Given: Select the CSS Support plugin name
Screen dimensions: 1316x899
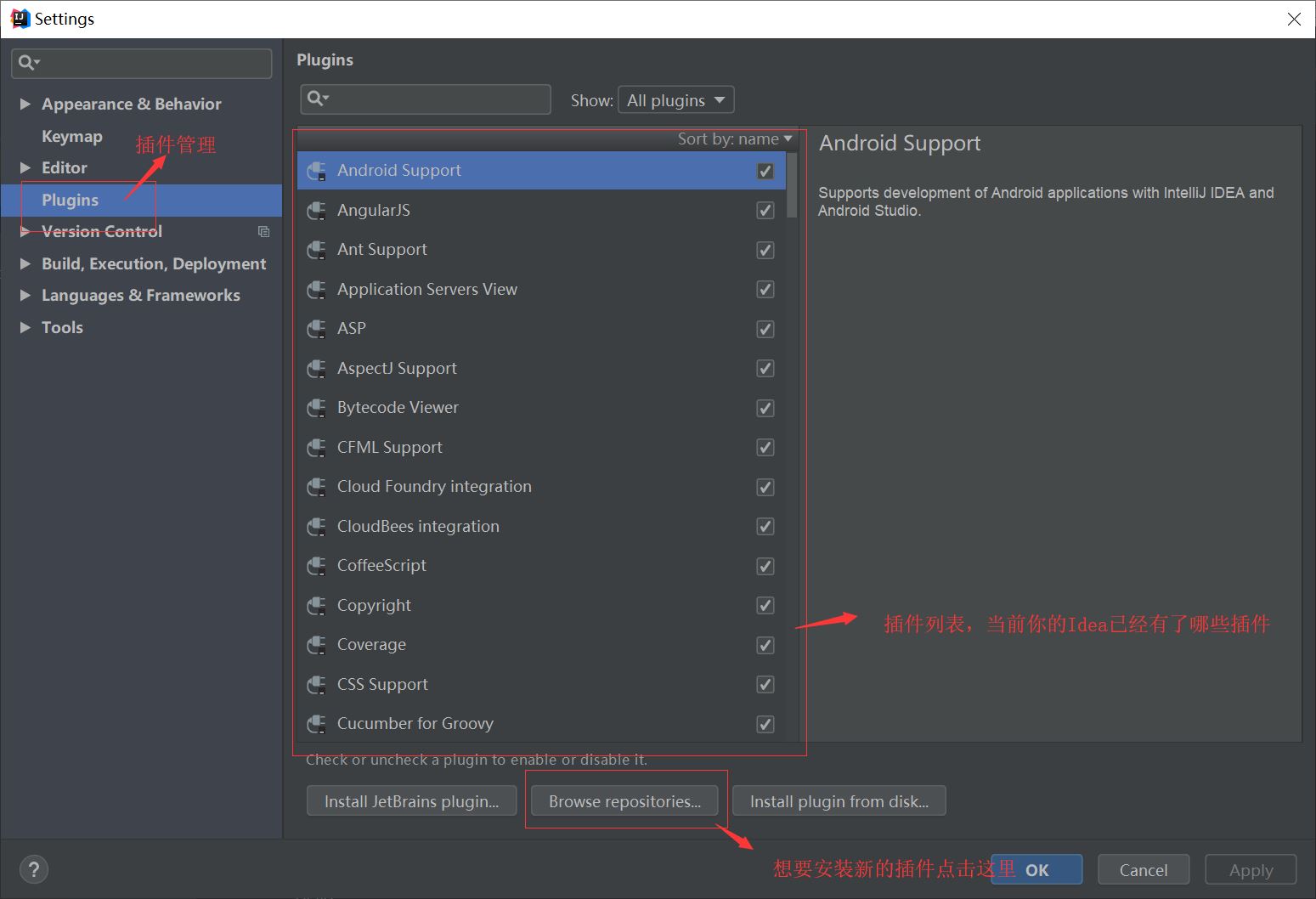Looking at the screenshot, I should [382, 685].
